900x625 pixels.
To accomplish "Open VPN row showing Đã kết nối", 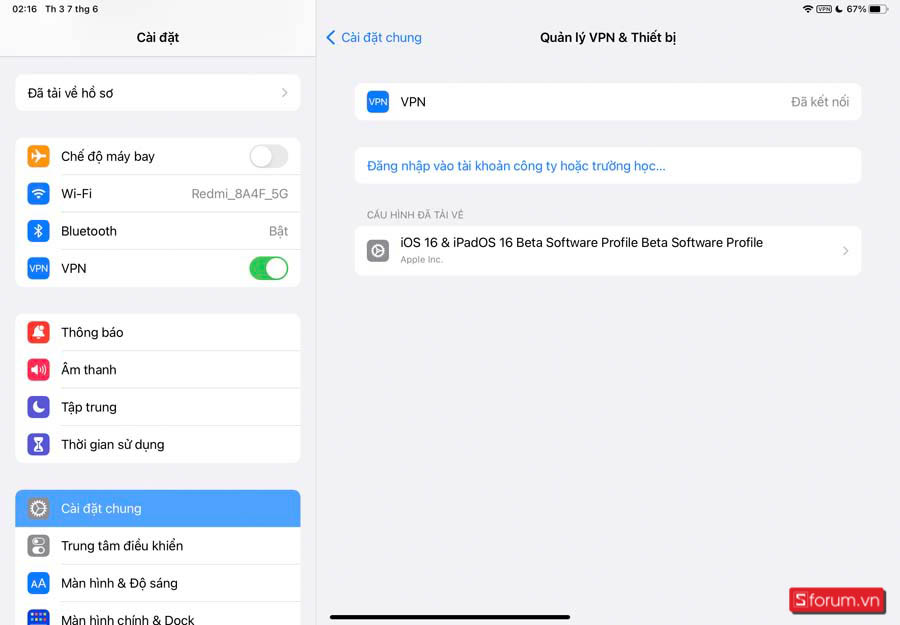I will coord(608,102).
